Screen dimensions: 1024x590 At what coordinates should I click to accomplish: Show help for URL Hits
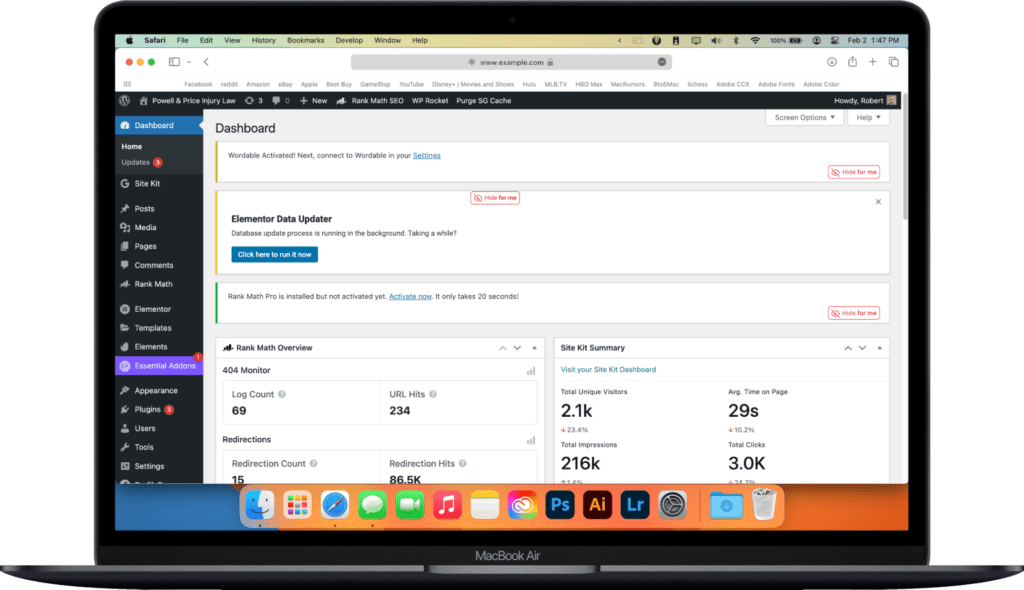(x=433, y=395)
